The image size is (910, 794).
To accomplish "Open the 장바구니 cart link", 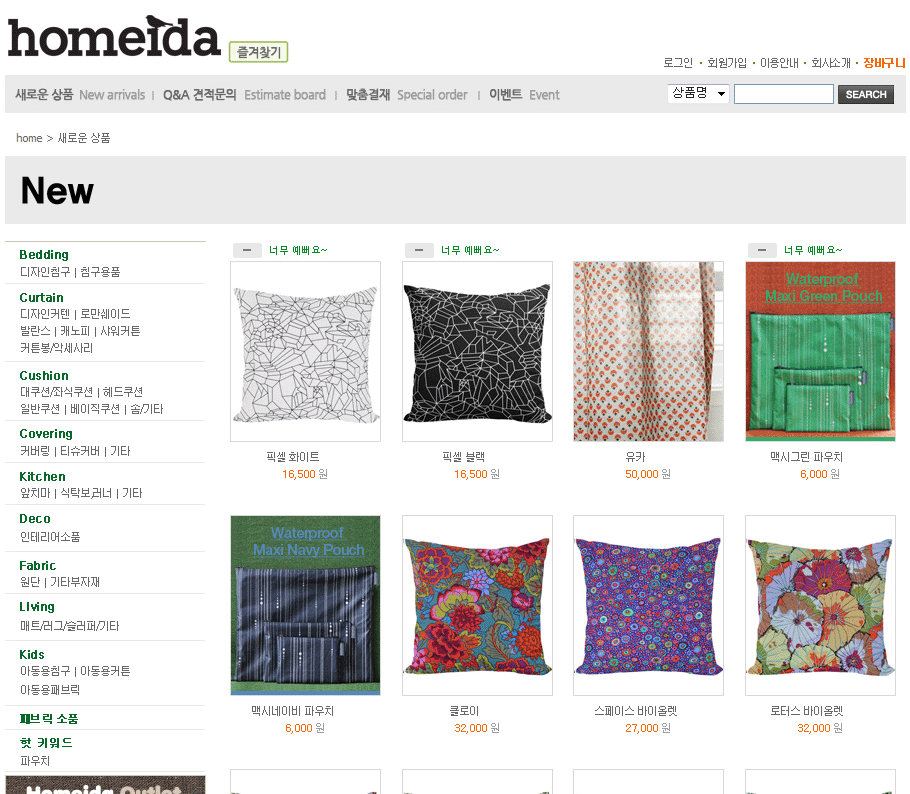I will [884, 63].
